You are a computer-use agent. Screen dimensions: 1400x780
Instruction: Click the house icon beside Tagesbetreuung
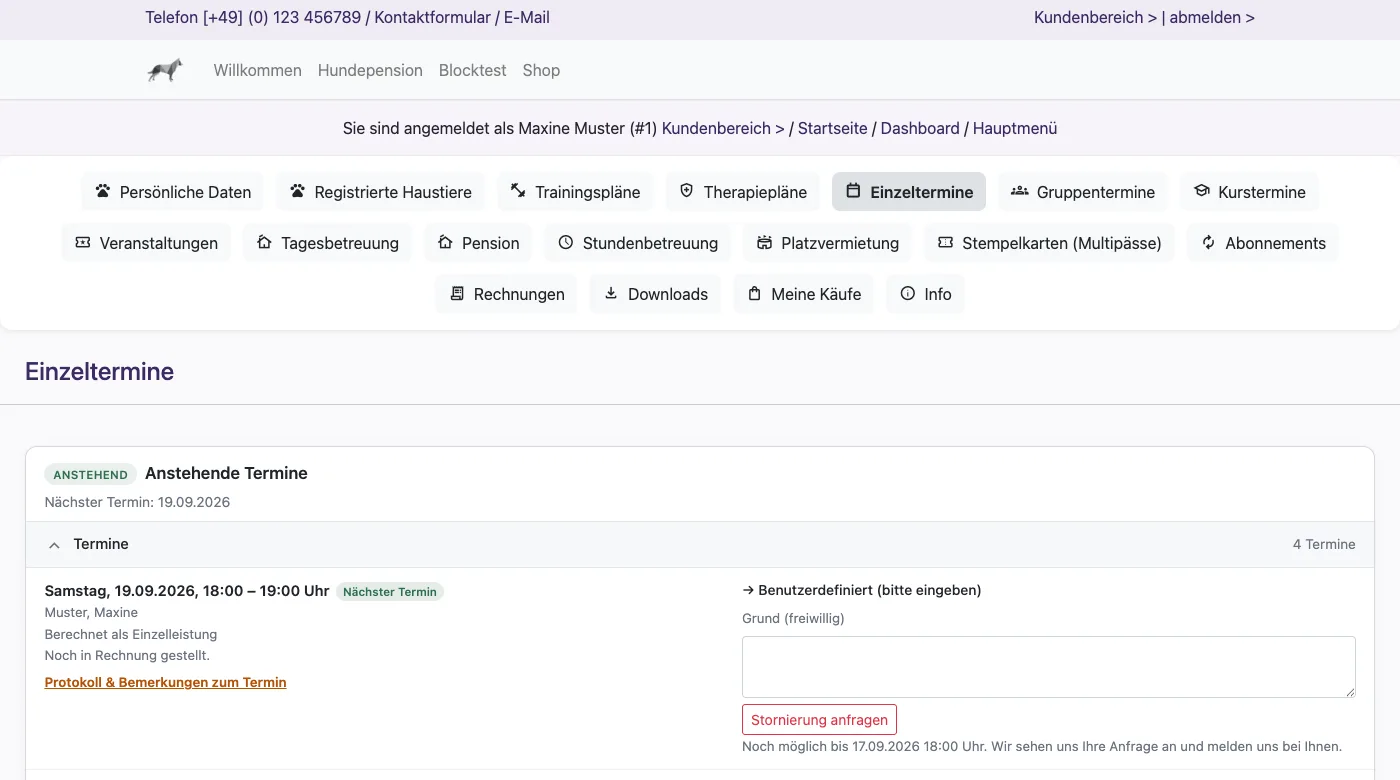click(x=264, y=242)
